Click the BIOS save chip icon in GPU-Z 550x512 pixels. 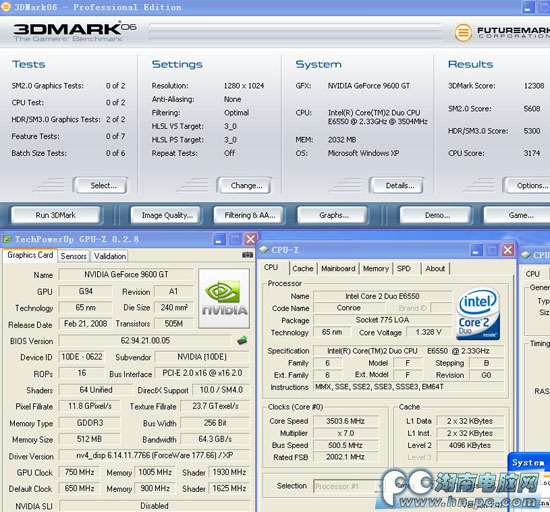[x=242, y=340]
